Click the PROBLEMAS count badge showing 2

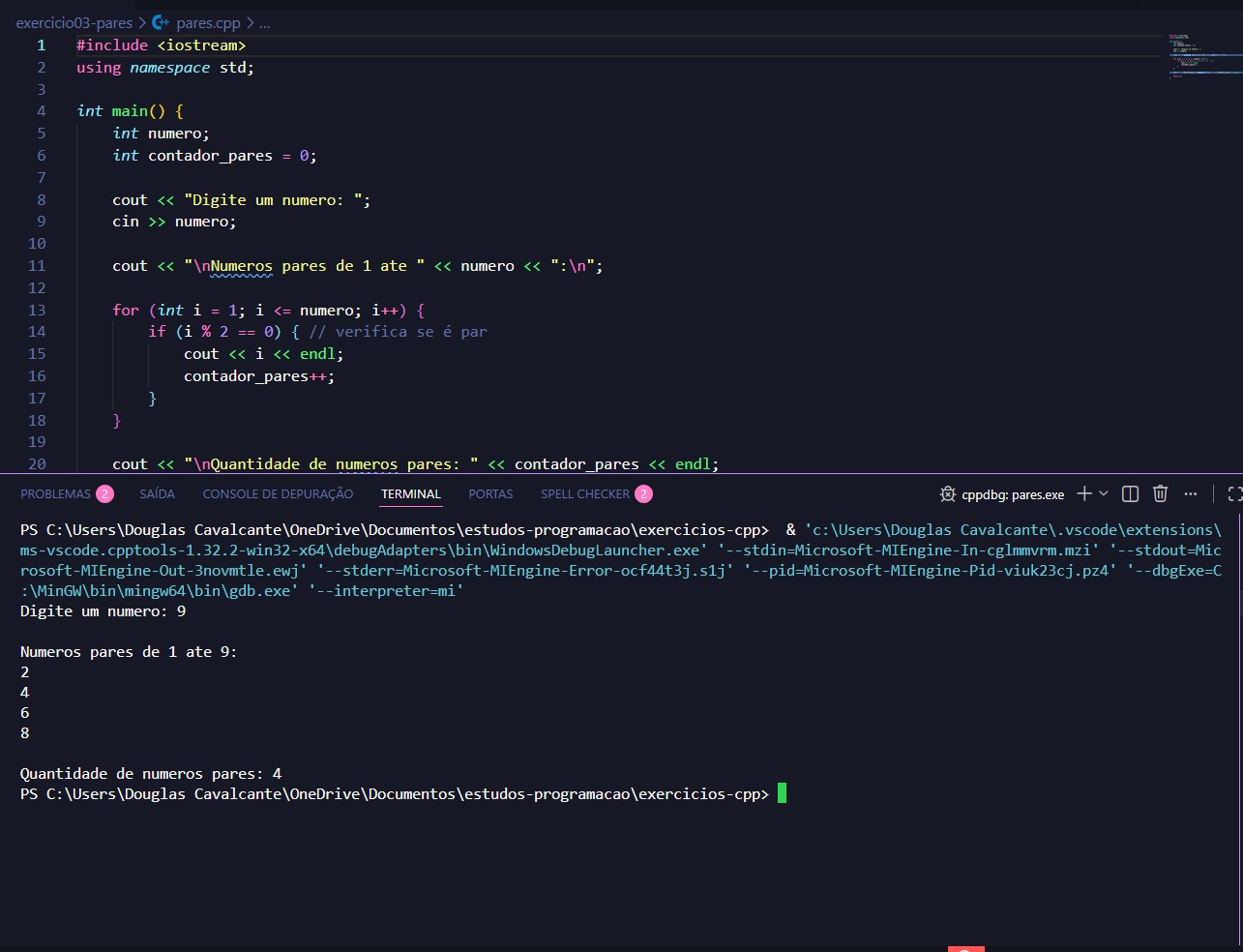105,494
